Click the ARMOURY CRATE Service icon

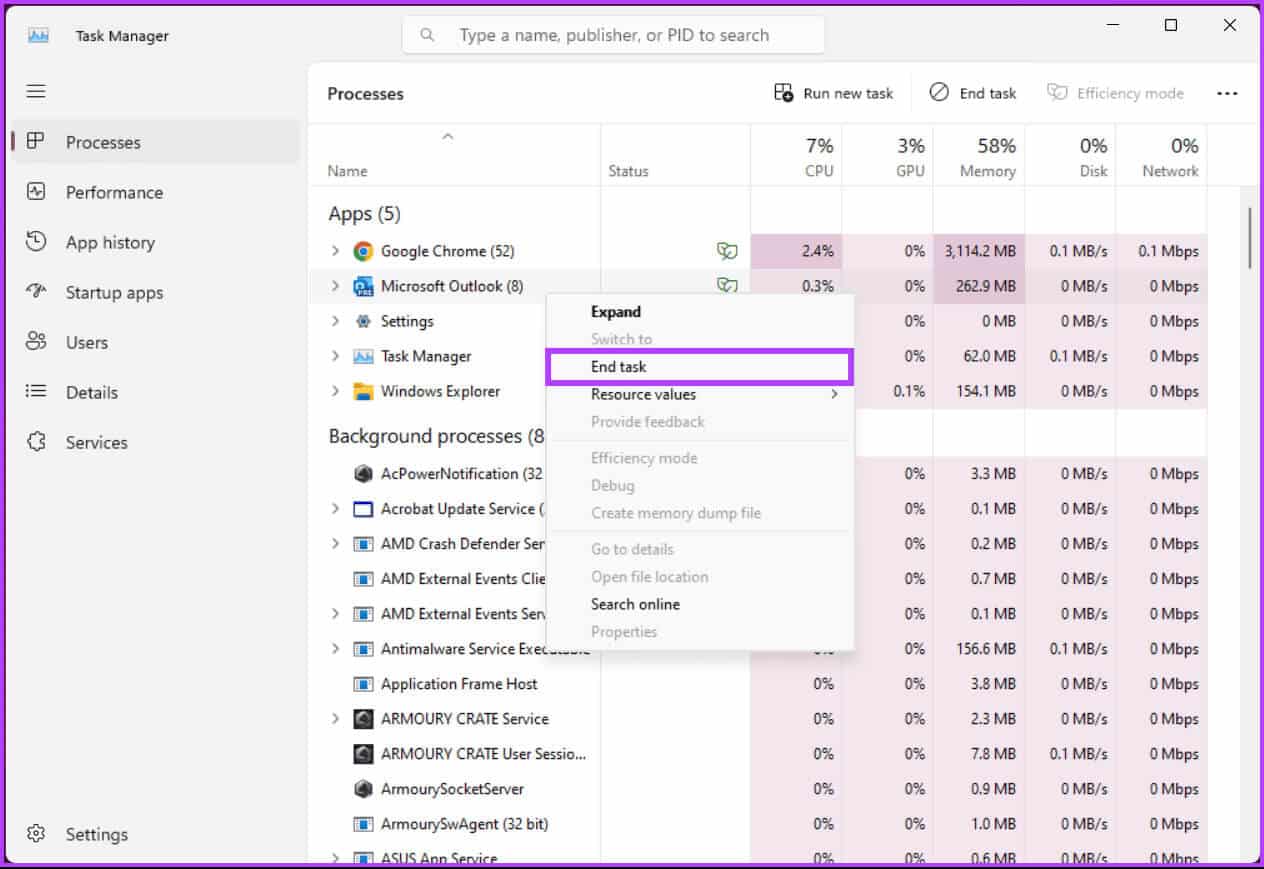[x=363, y=719]
